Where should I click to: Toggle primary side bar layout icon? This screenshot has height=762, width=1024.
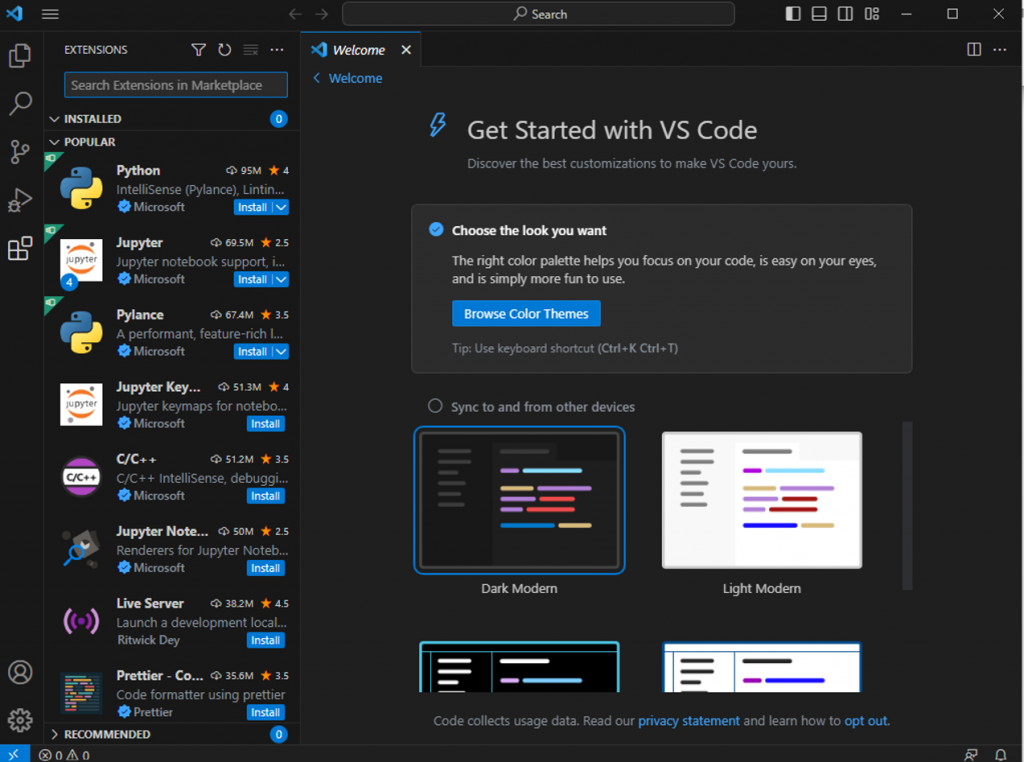793,14
